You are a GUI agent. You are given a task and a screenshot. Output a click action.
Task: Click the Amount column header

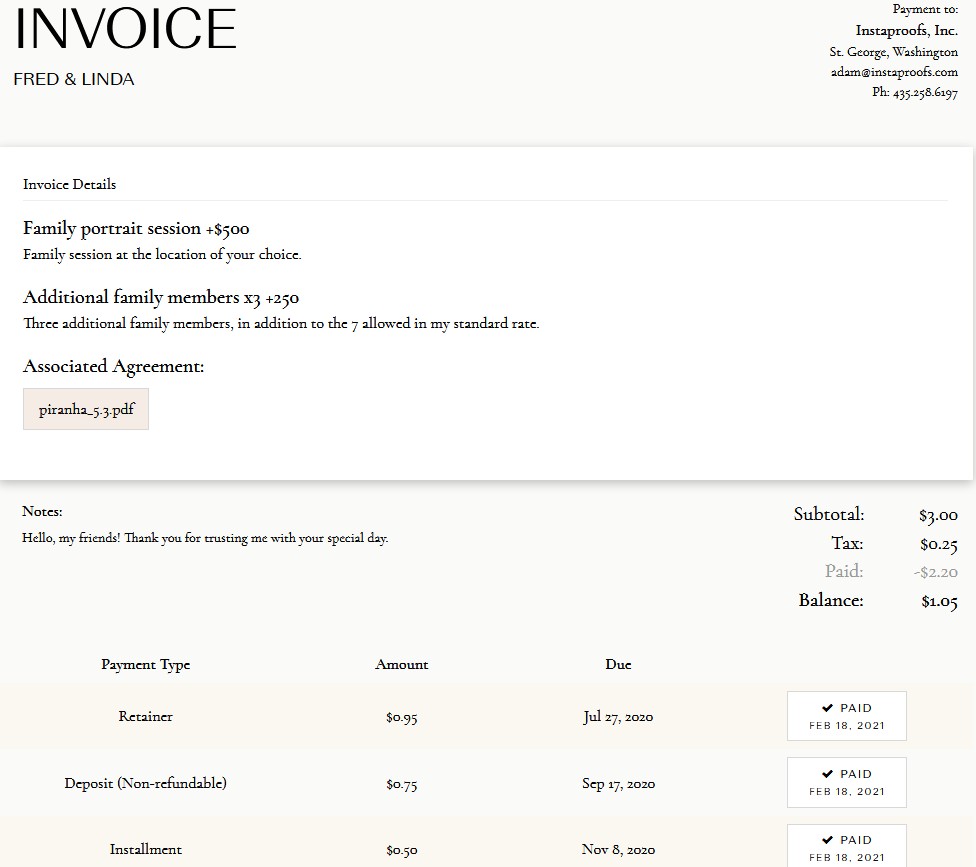[401, 665]
